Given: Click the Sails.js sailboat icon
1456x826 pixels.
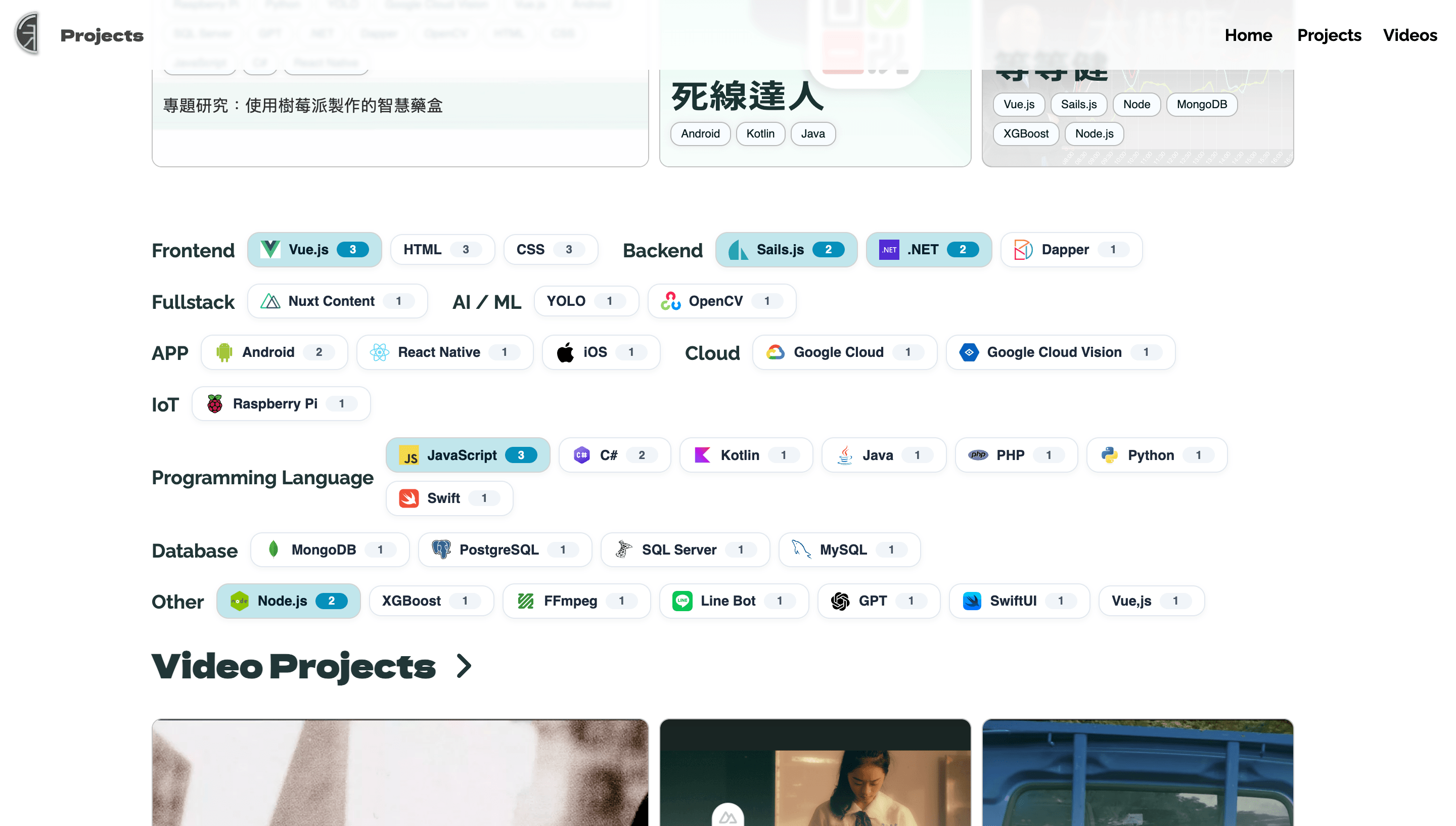Looking at the screenshot, I should pos(738,250).
